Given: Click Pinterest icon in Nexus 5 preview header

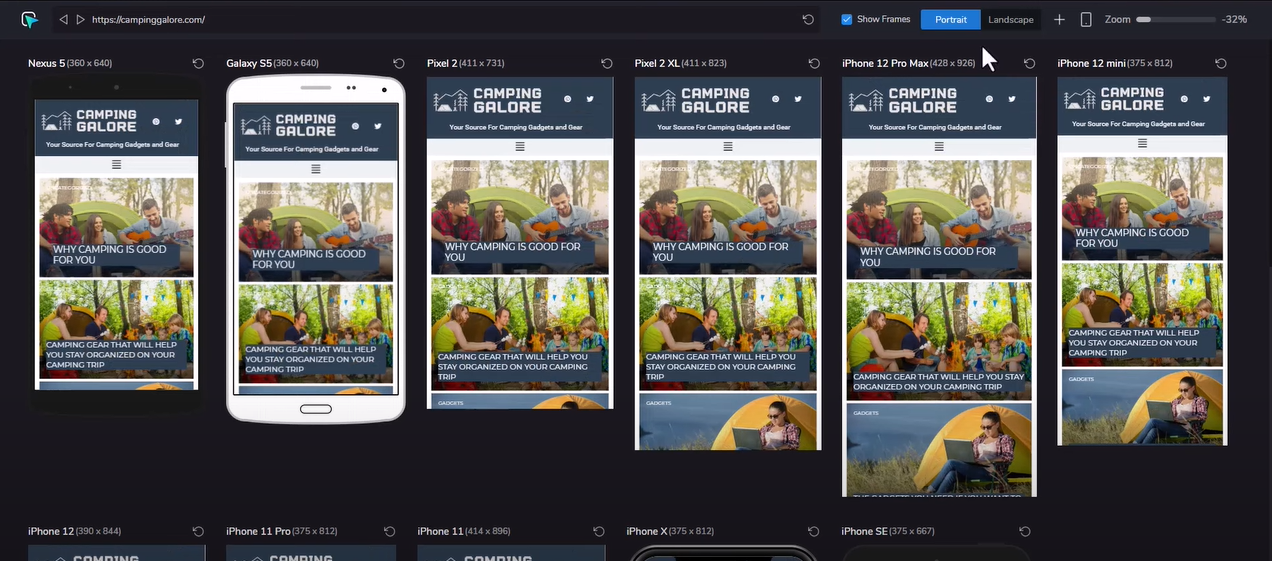Looking at the screenshot, I should point(156,121).
